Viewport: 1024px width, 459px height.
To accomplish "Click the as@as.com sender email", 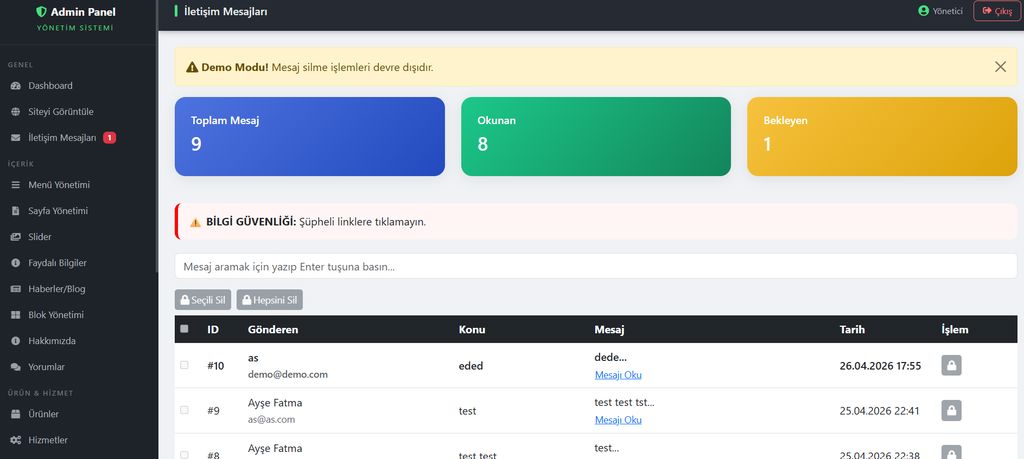I will click(x=272, y=420).
